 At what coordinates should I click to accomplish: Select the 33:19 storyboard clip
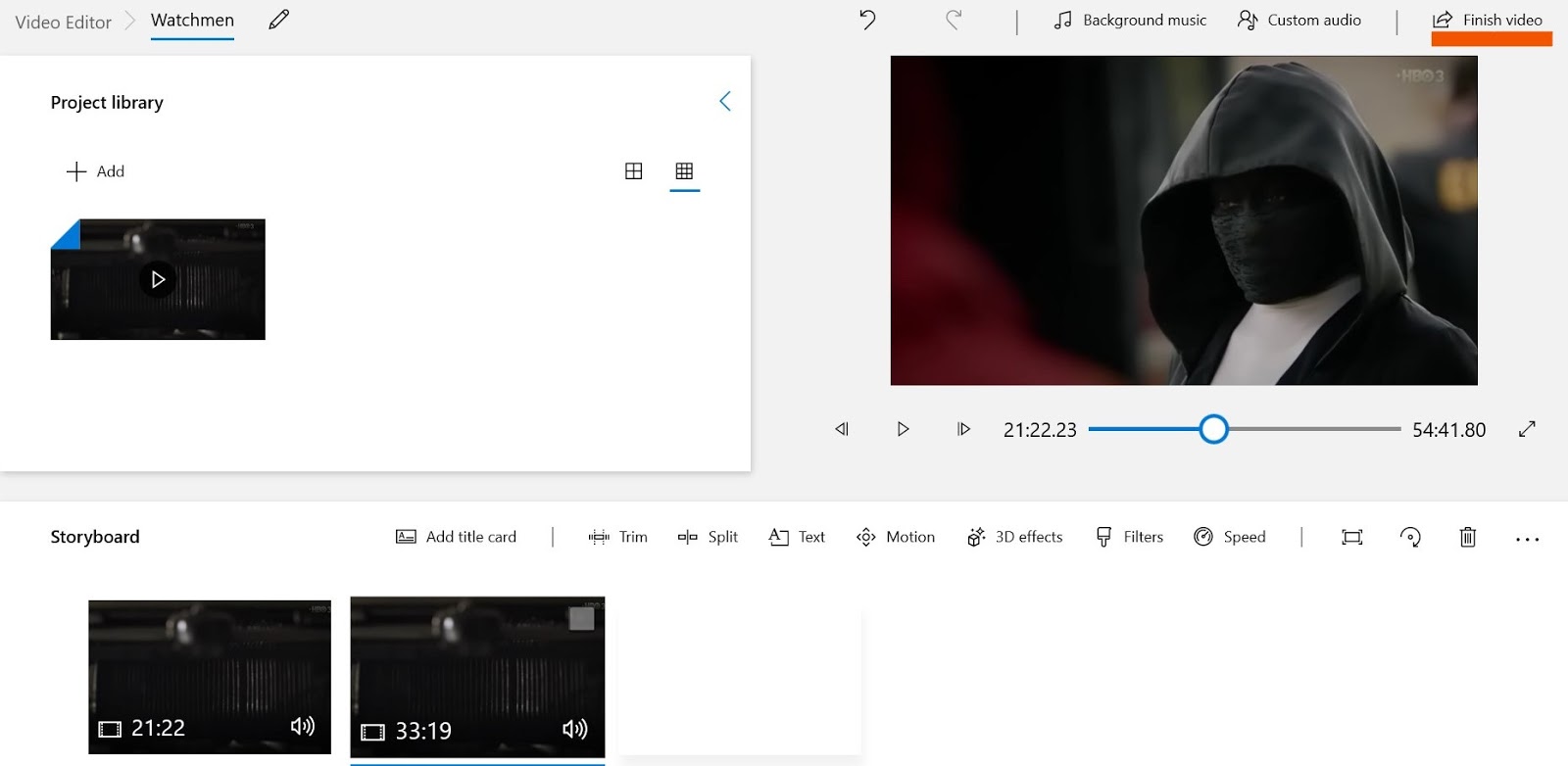tap(477, 678)
